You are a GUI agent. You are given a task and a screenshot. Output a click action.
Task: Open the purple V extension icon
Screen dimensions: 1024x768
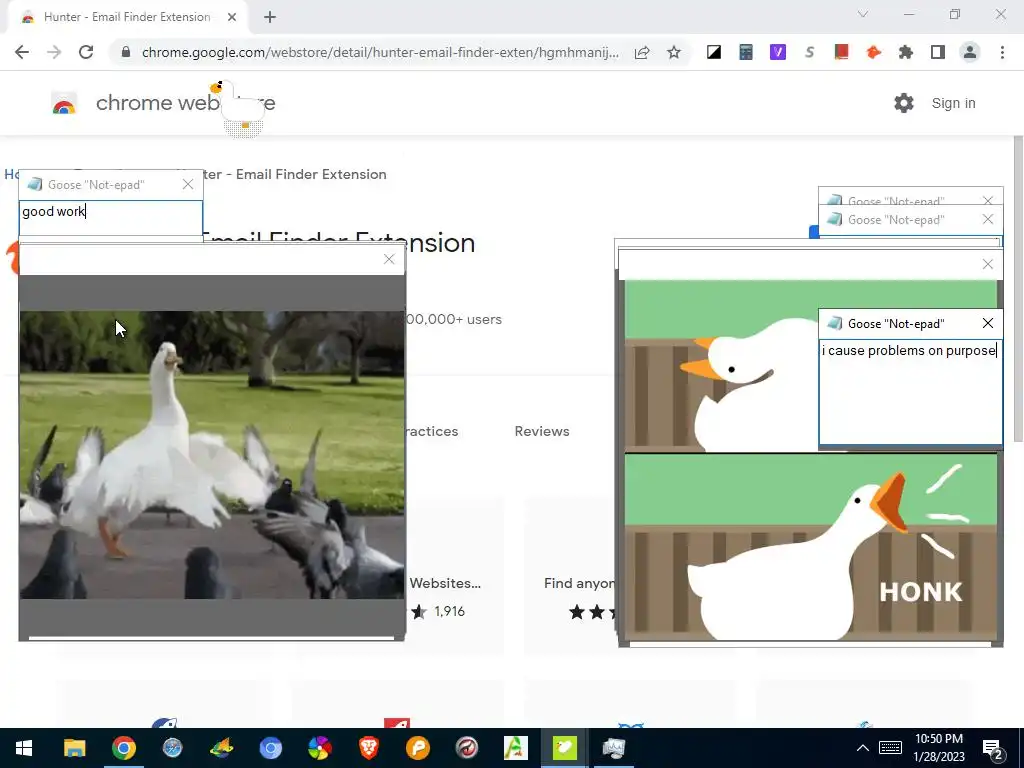coord(778,52)
